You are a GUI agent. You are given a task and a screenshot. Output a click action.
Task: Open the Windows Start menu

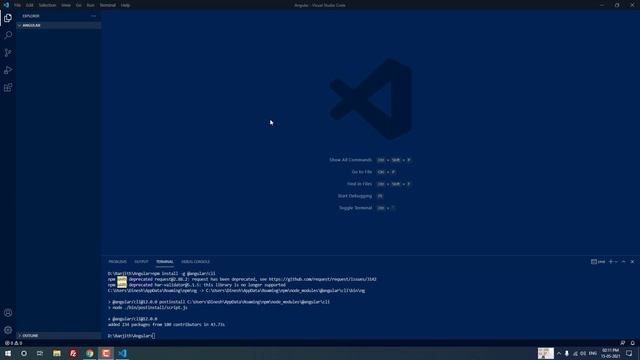tap(8, 353)
